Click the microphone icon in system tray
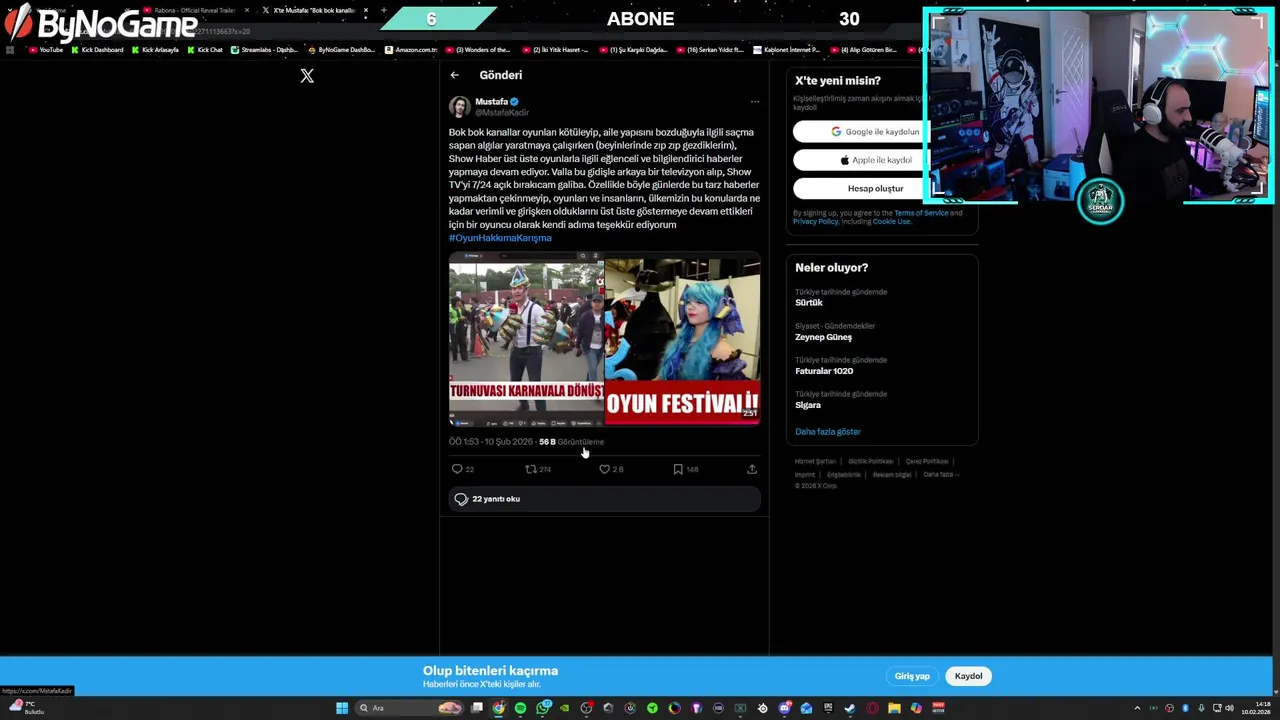The image size is (1280, 720). point(1201,708)
